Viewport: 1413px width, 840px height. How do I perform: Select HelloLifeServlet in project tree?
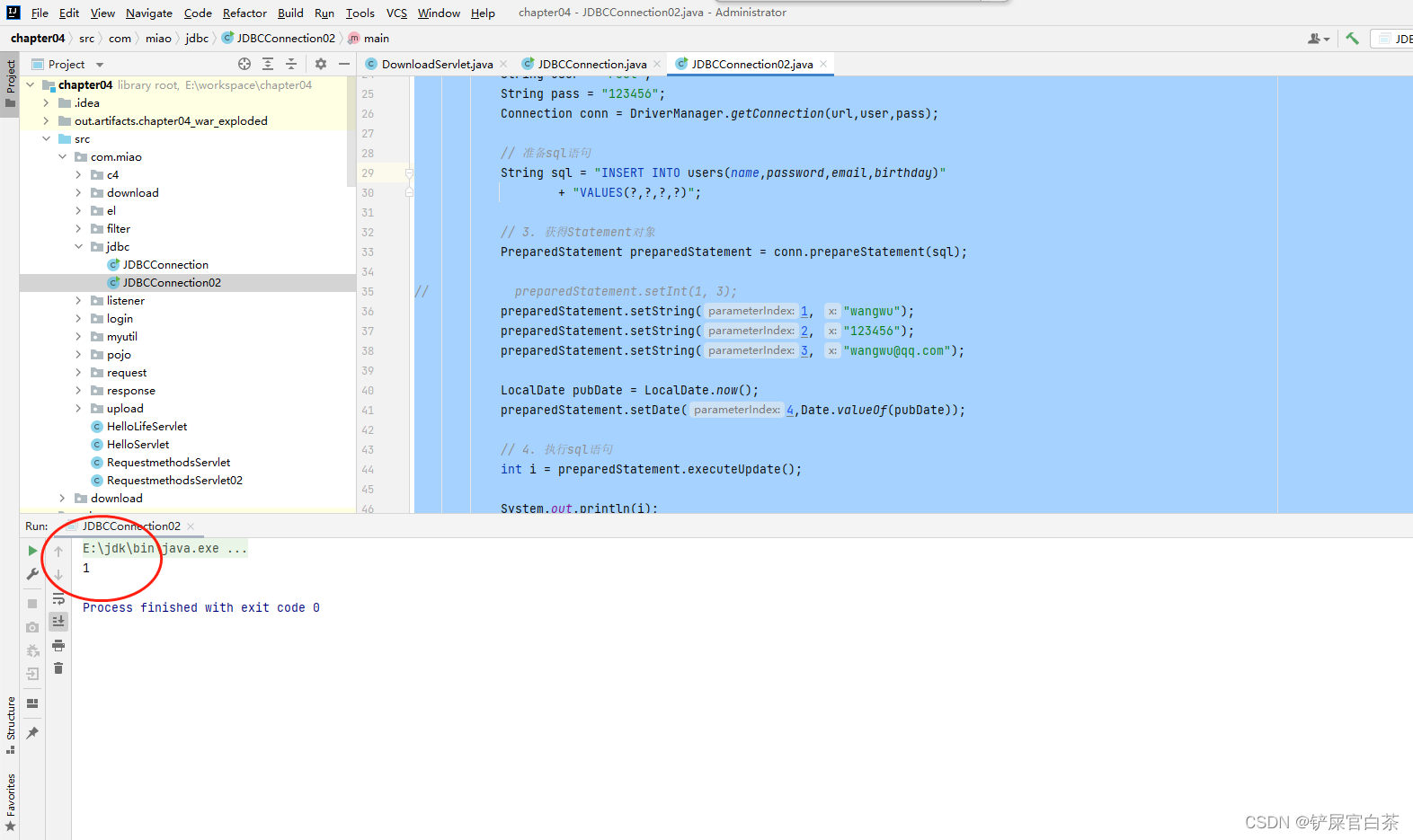pyautogui.click(x=147, y=426)
